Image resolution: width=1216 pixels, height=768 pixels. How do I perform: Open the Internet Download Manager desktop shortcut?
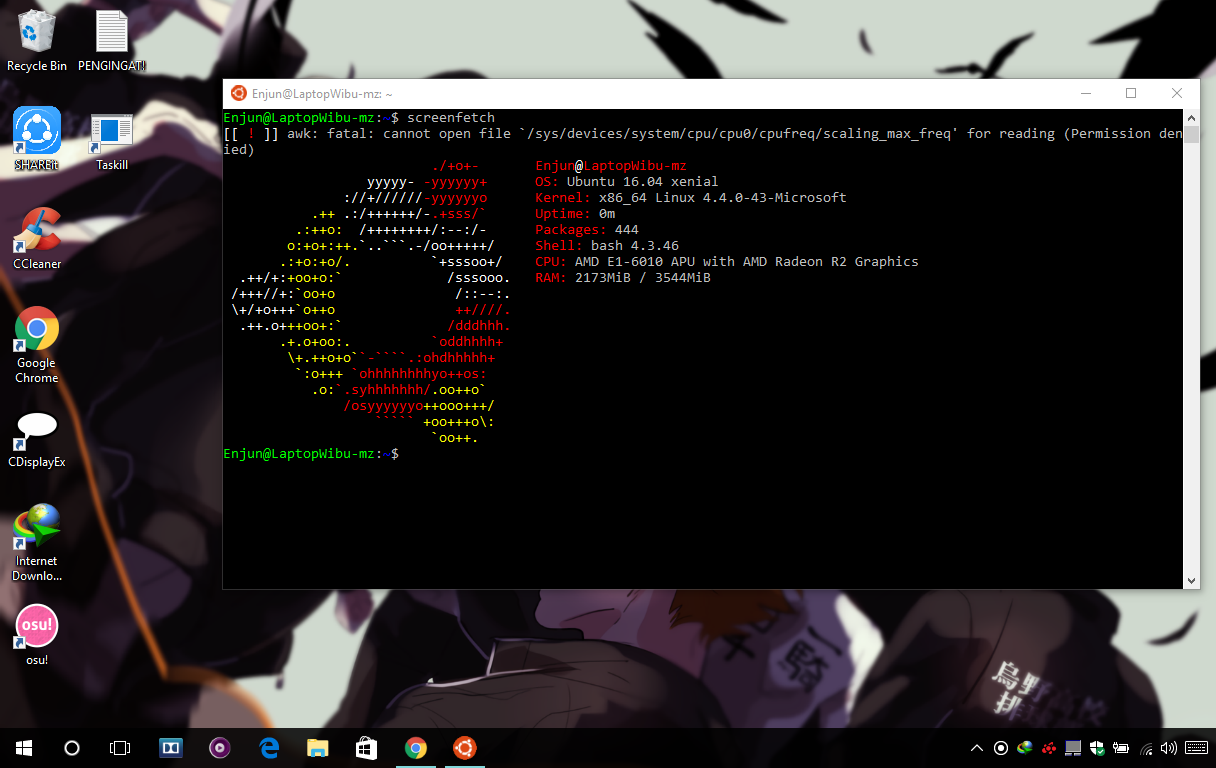pos(37,542)
